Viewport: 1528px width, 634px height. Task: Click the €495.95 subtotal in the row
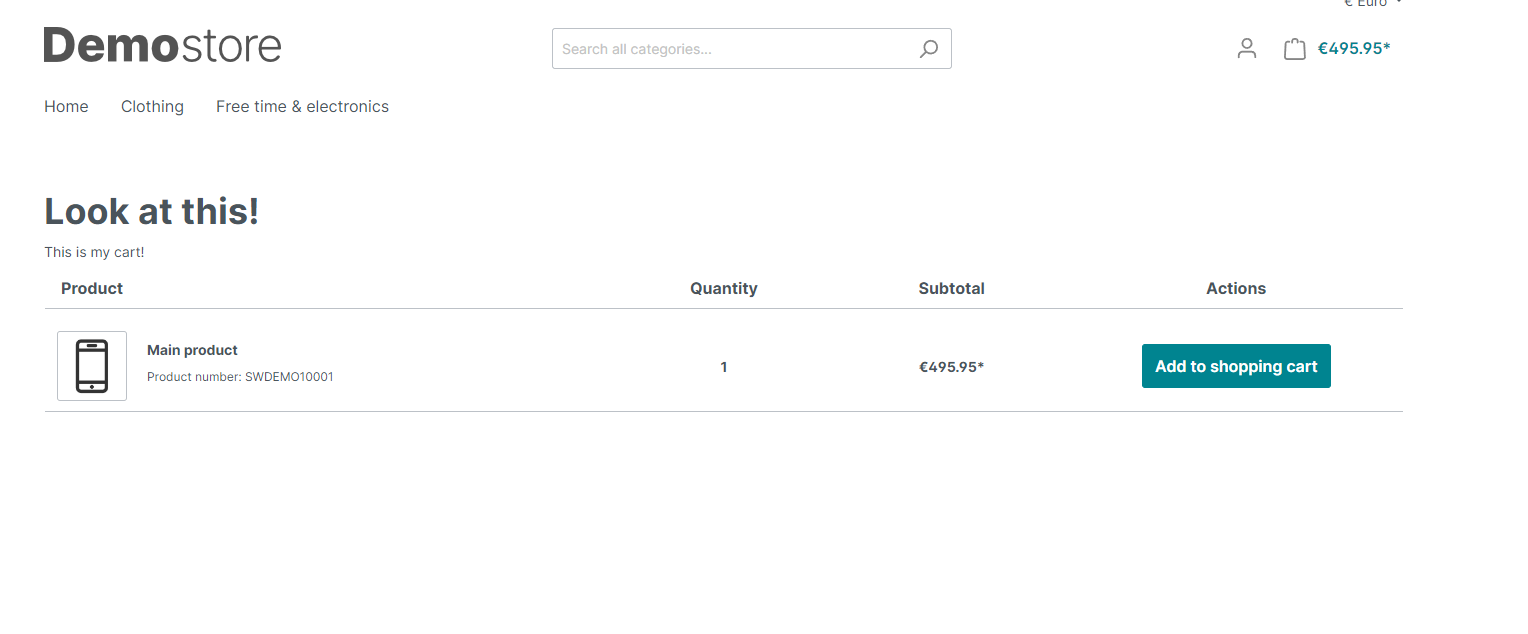pos(952,367)
